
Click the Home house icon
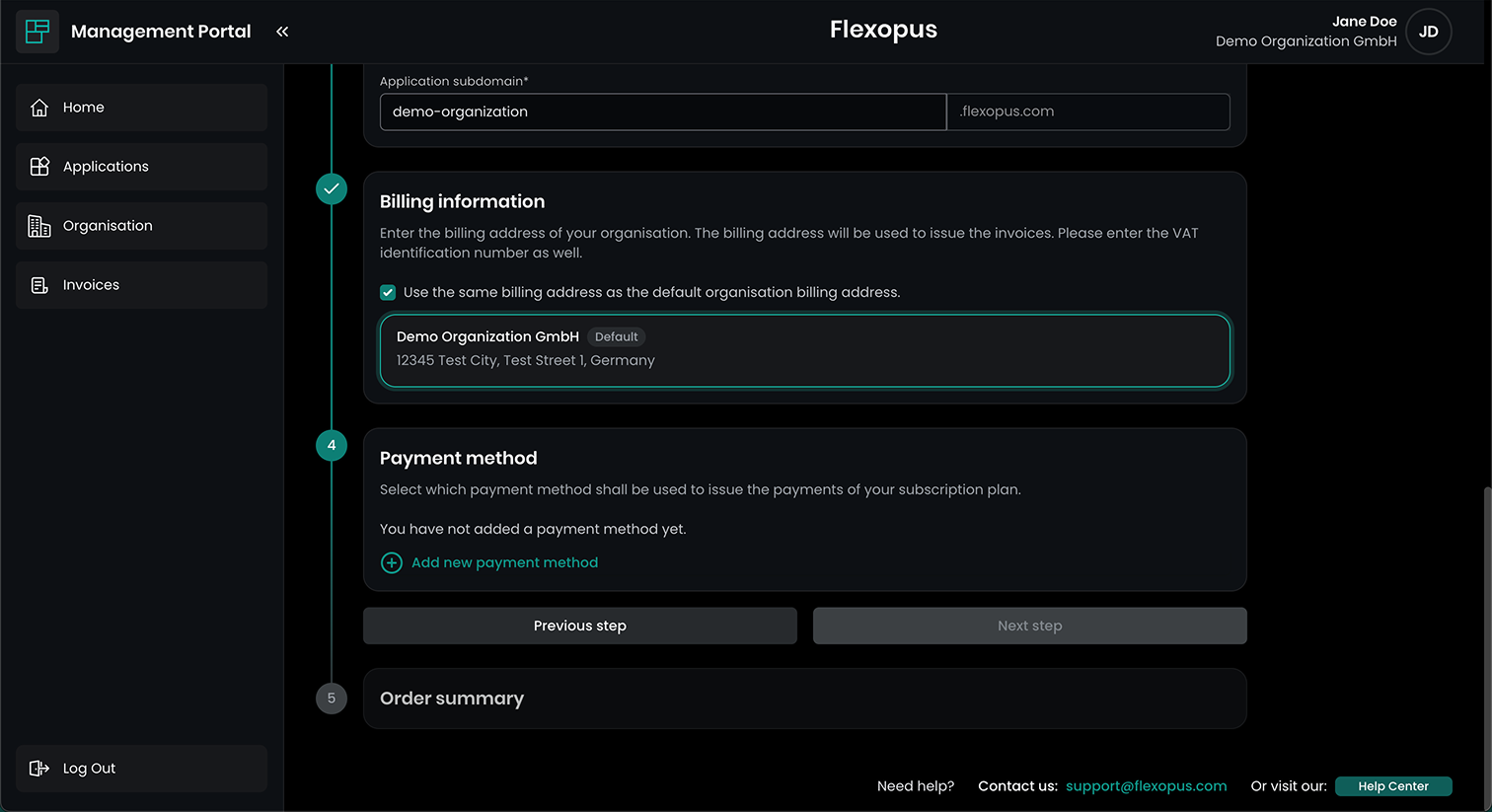[39, 108]
